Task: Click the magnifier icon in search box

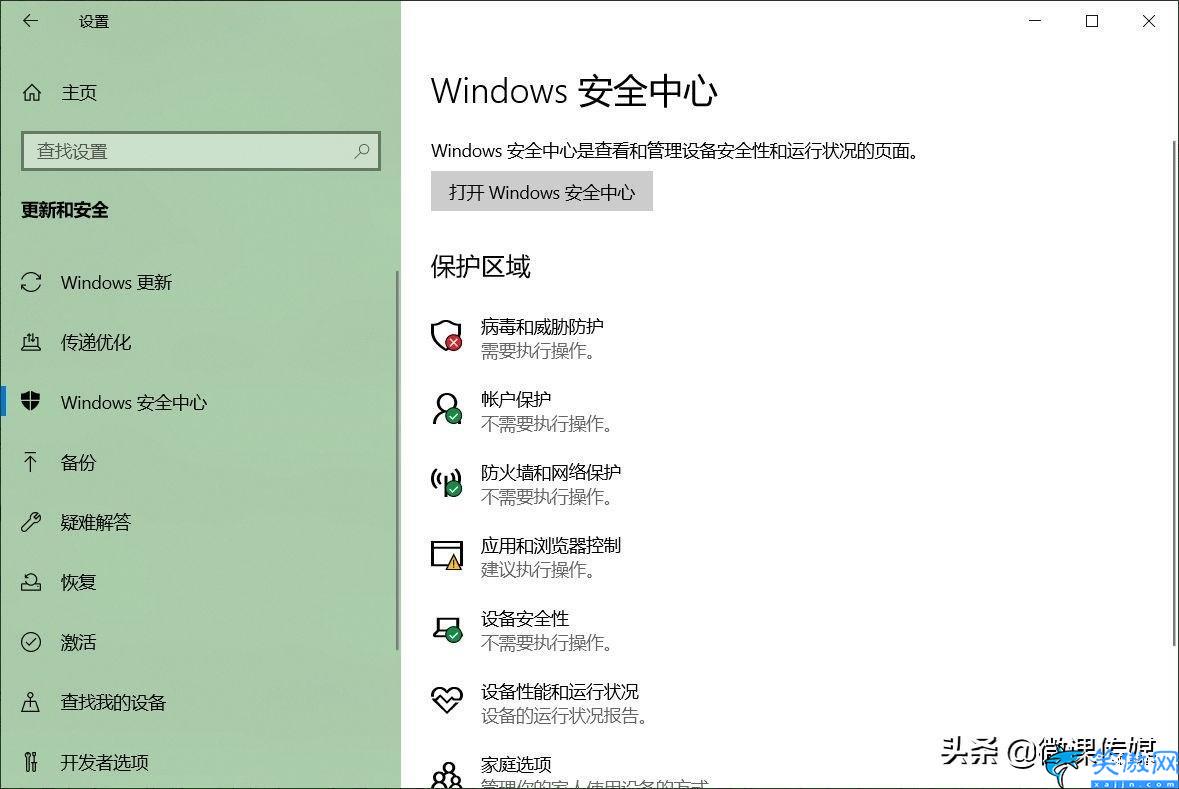Action: click(x=362, y=151)
